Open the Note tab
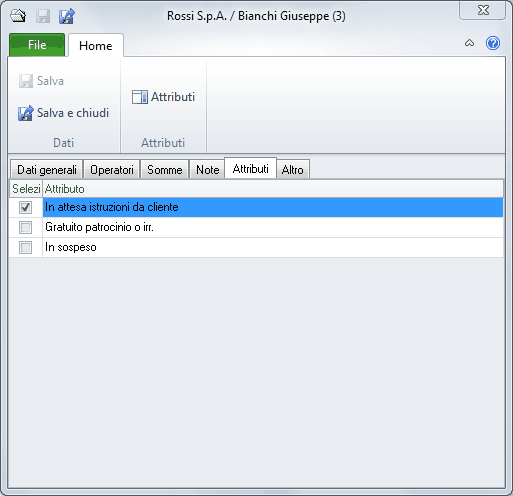This screenshot has height=496, width=513. click(207, 170)
